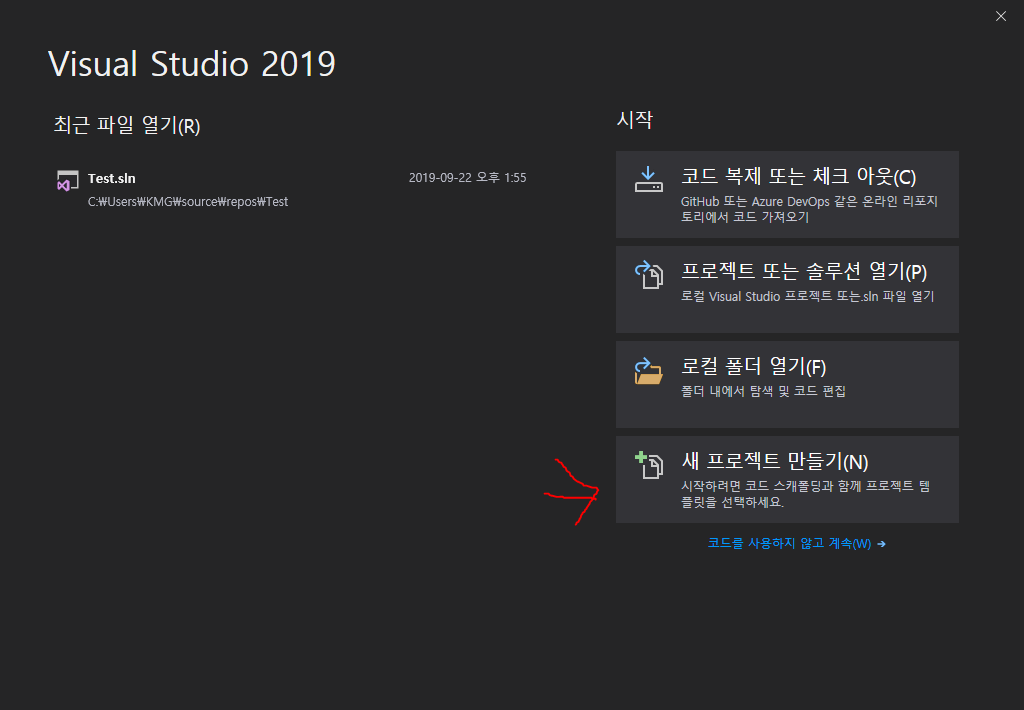The image size is (1024, 710).
Task: Click the 시작 heading
Action: (634, 120)
